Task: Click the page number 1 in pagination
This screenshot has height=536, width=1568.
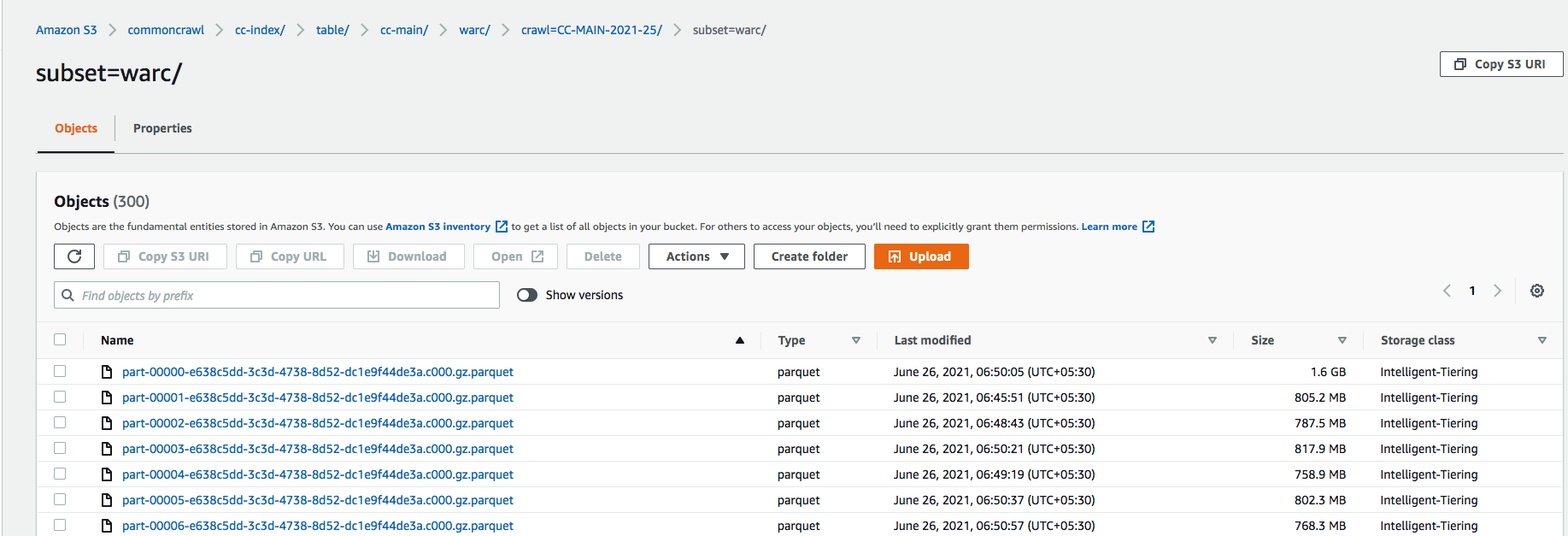Action: tap(1472, 291)
